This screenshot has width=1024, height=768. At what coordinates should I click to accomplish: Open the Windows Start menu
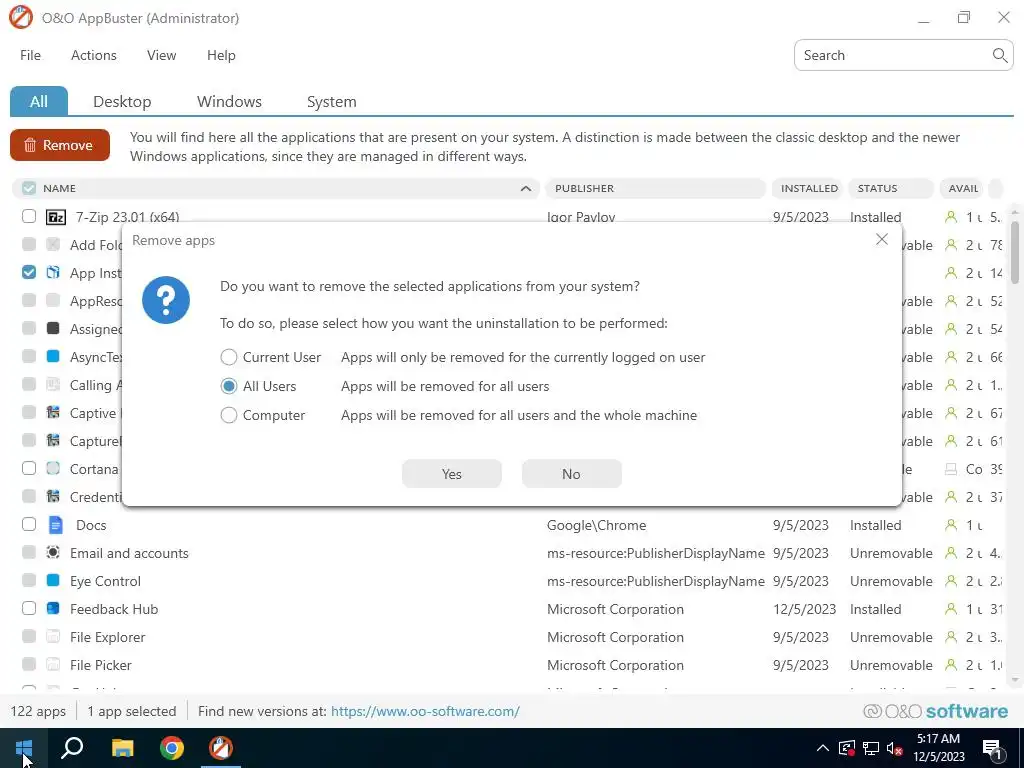tap(24, 748)
